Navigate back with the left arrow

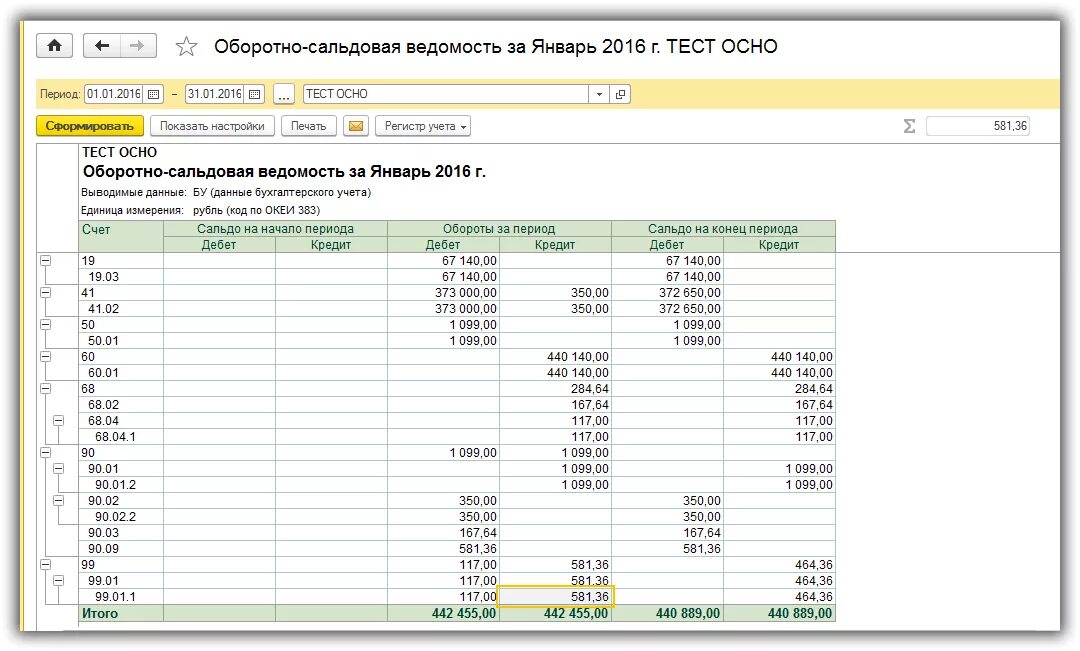[x=102, y=46]
